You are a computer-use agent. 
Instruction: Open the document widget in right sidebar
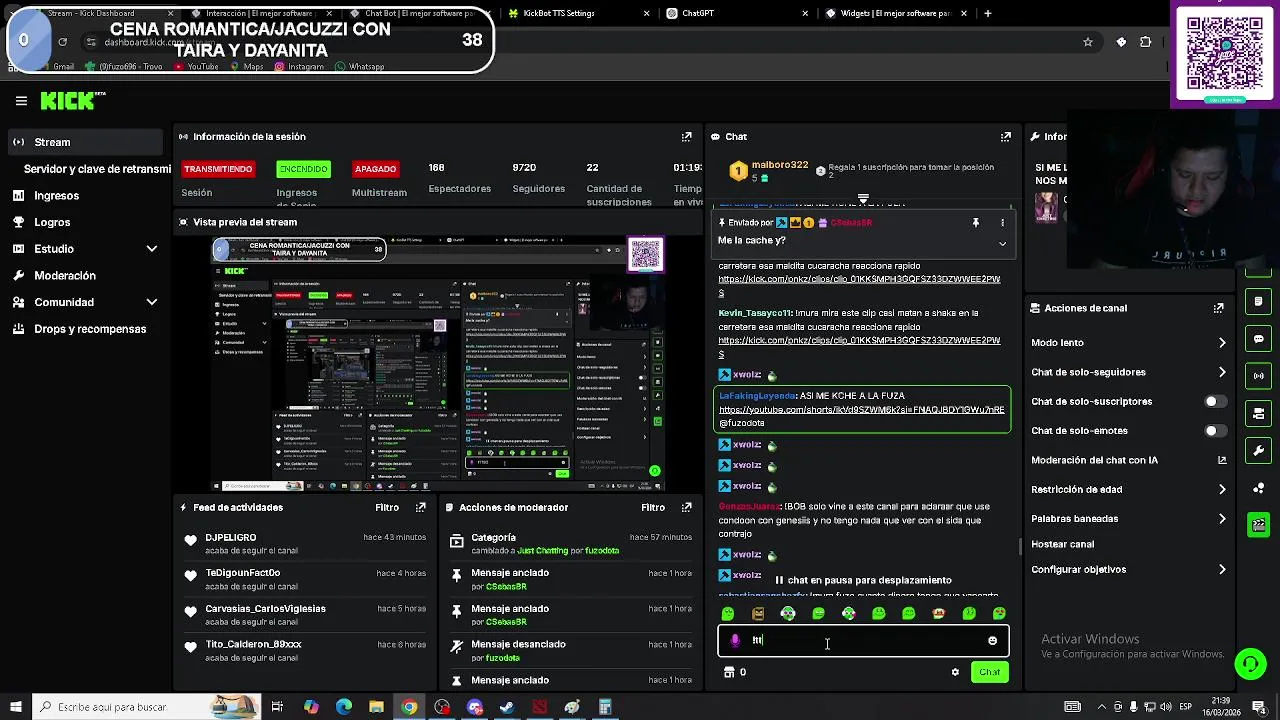coord(1258,302)
